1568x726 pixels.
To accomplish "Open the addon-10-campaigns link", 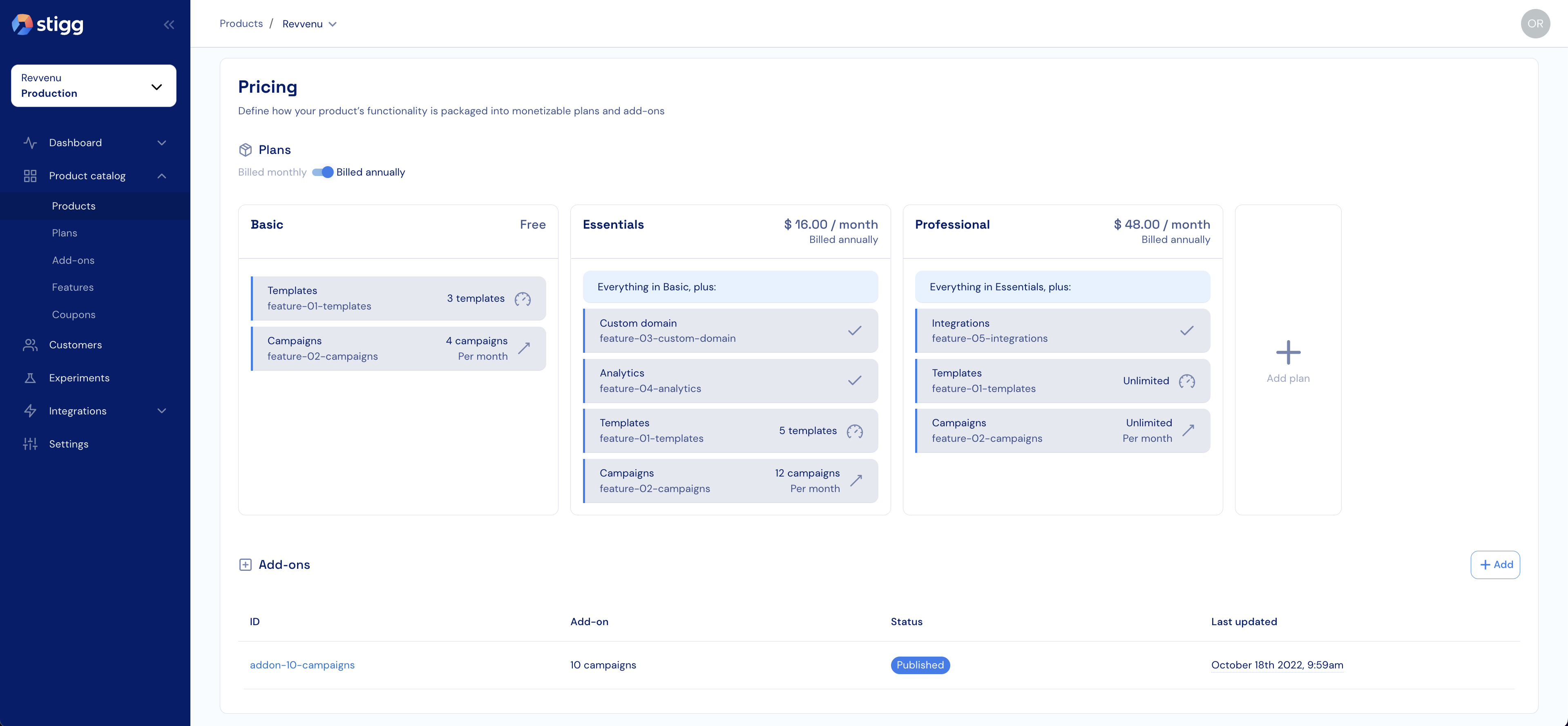I will 302,665.
